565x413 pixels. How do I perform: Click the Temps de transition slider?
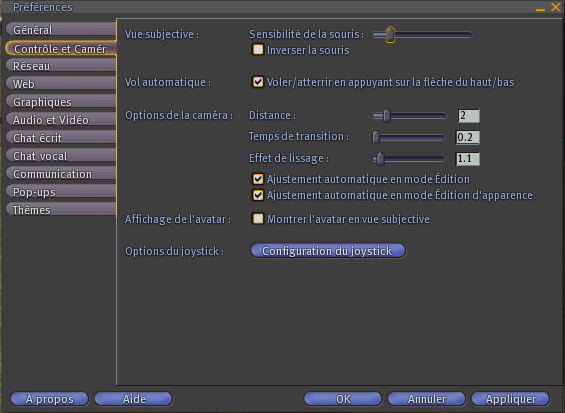pos(408,137)
